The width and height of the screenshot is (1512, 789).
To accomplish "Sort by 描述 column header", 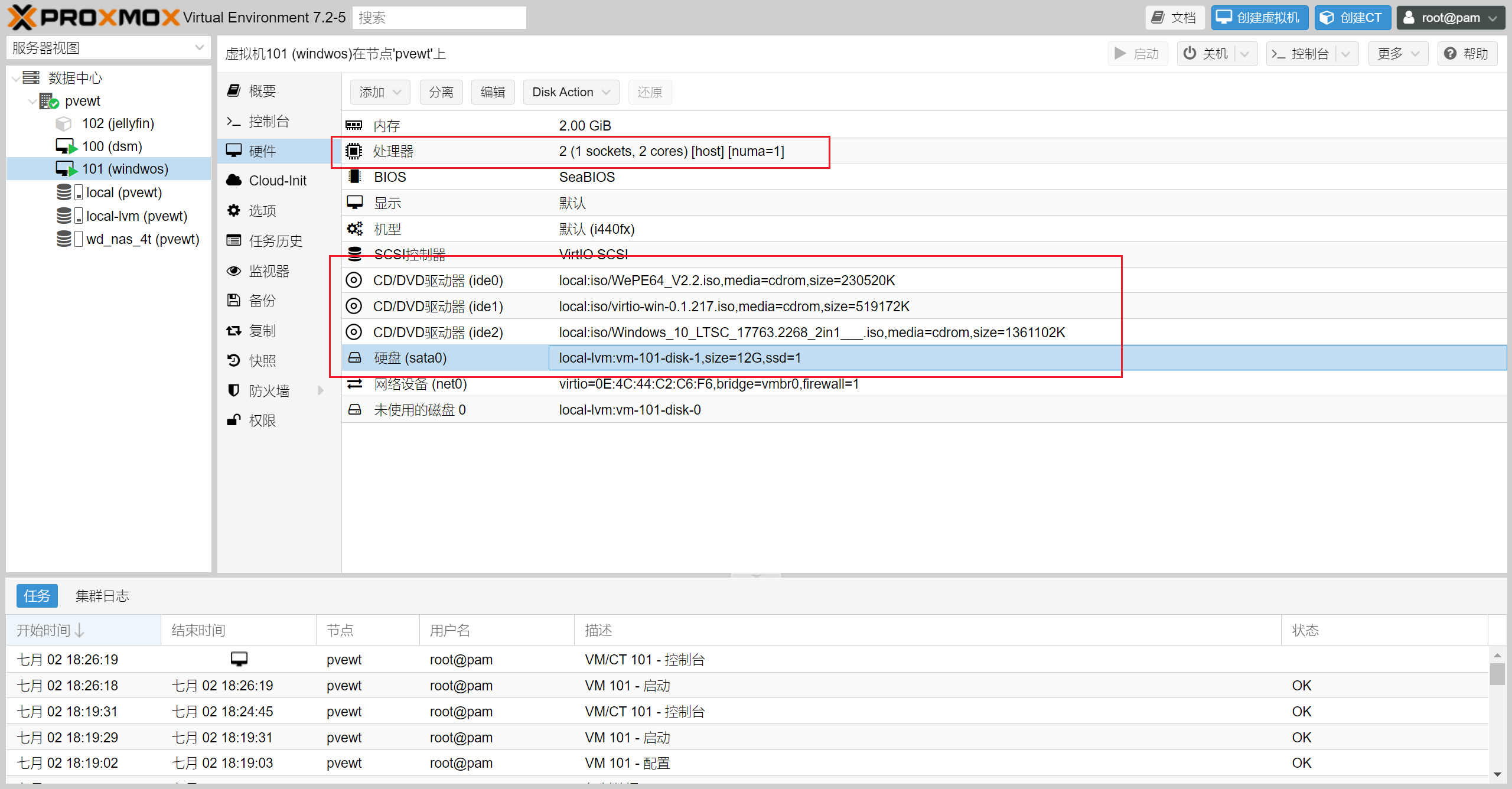I will point(928,630).
